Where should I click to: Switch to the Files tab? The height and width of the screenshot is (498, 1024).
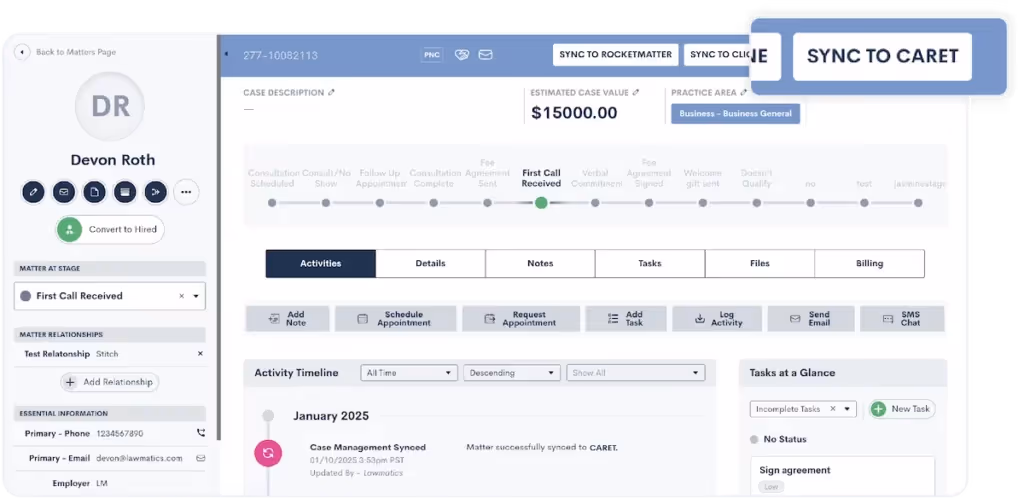pyautogui.click(x=760, y=264)
